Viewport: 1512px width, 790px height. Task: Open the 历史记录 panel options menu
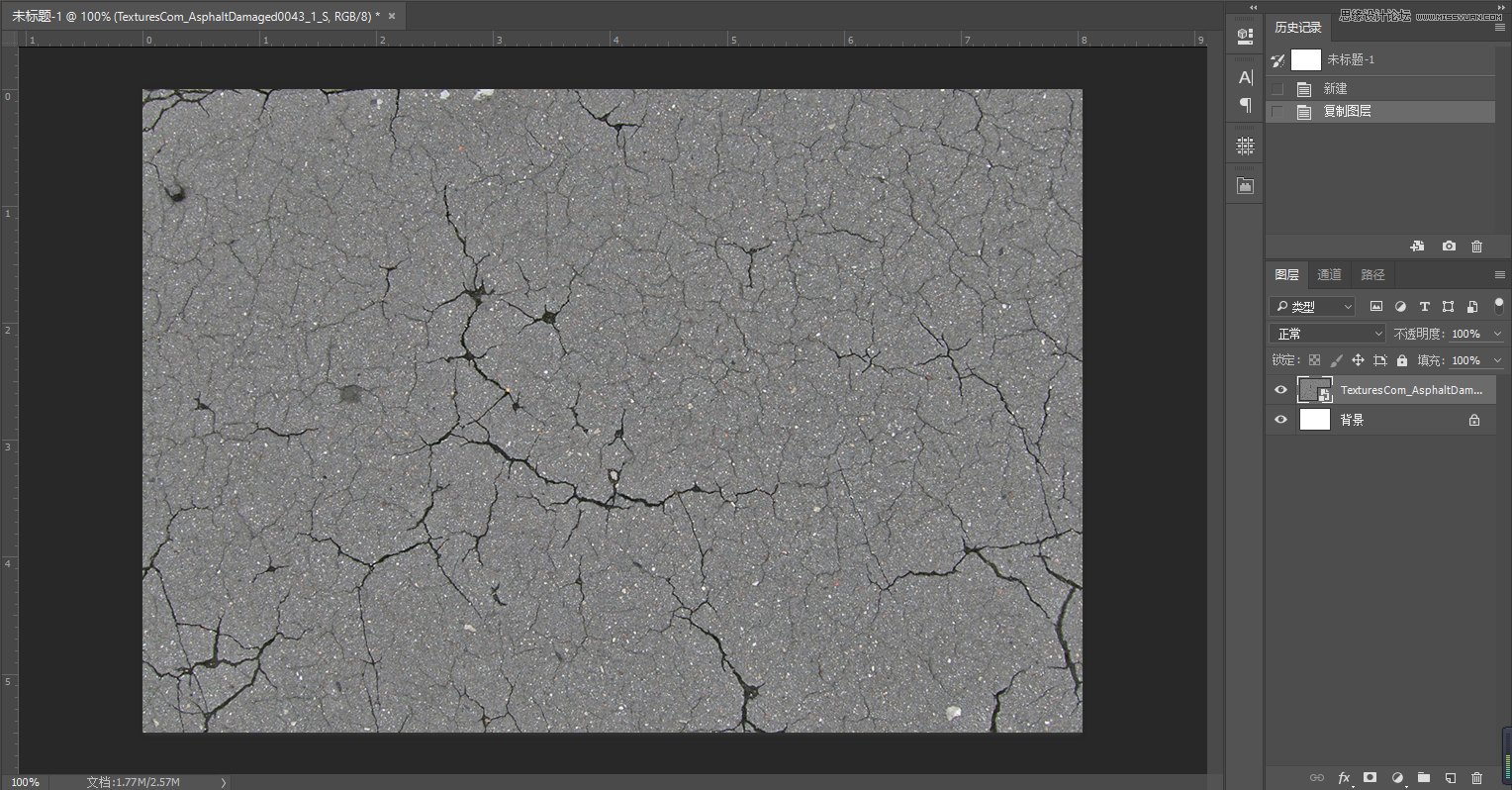[1499, 28]
